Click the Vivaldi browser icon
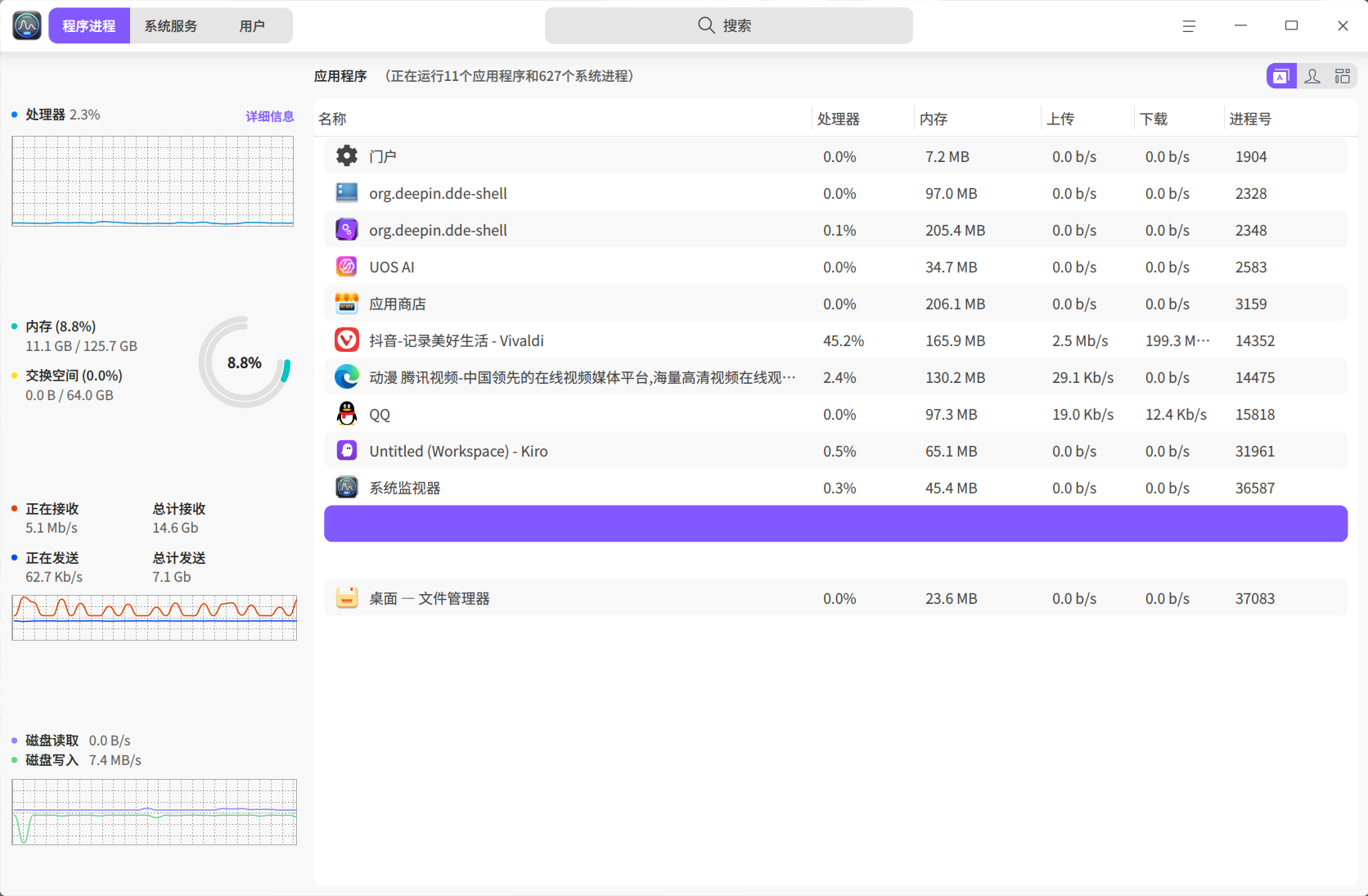1368x896 pixels. click(347, 340)
